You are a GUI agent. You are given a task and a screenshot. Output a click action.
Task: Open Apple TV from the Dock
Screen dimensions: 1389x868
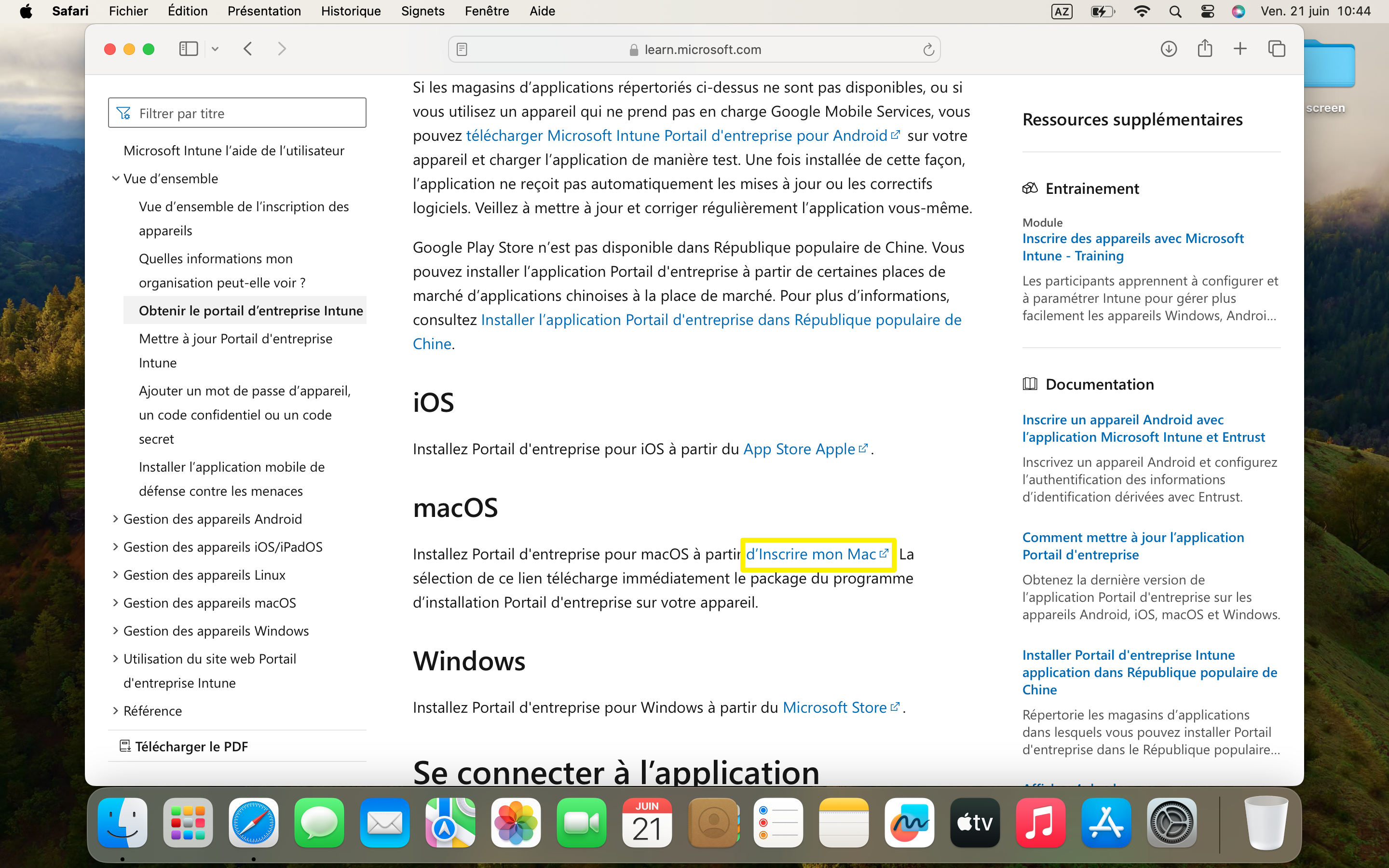[x=975, y=823]
